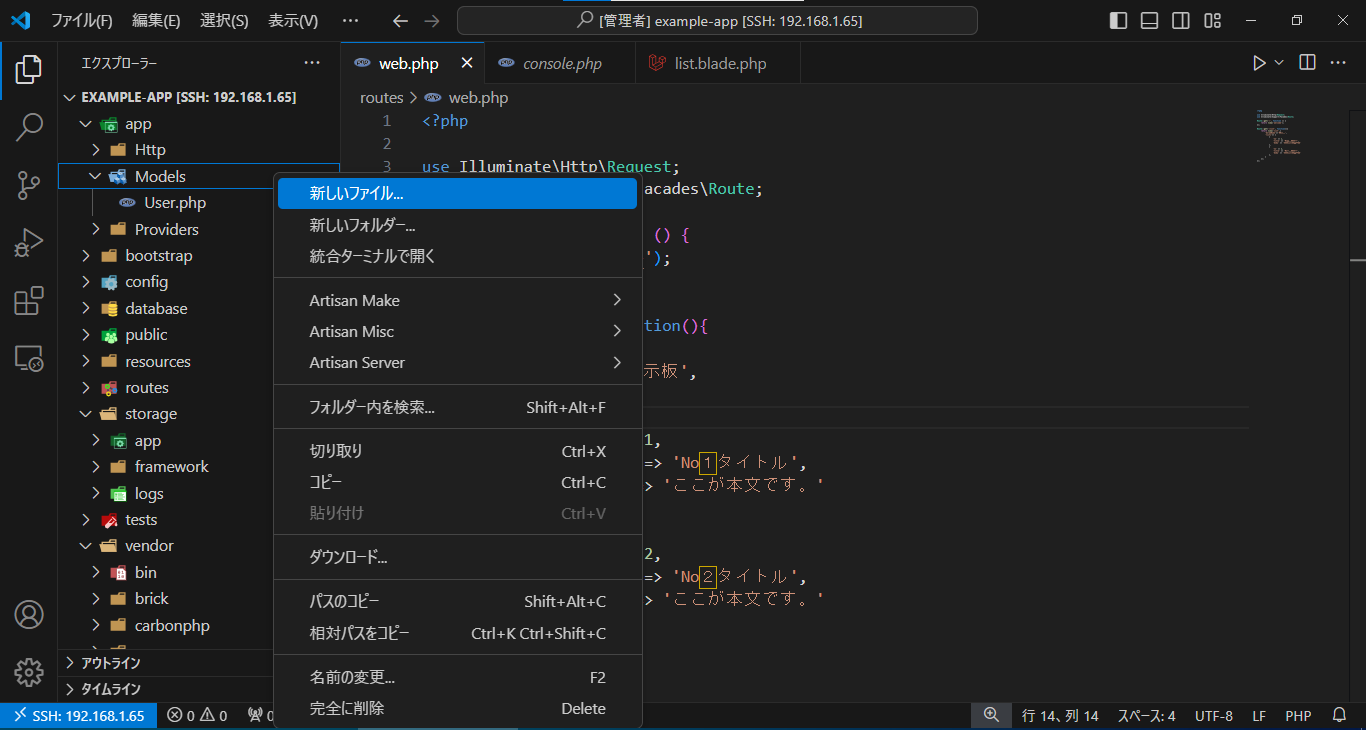
Task: Open the 表示(V) menu
Action: [x=293, y=21]
